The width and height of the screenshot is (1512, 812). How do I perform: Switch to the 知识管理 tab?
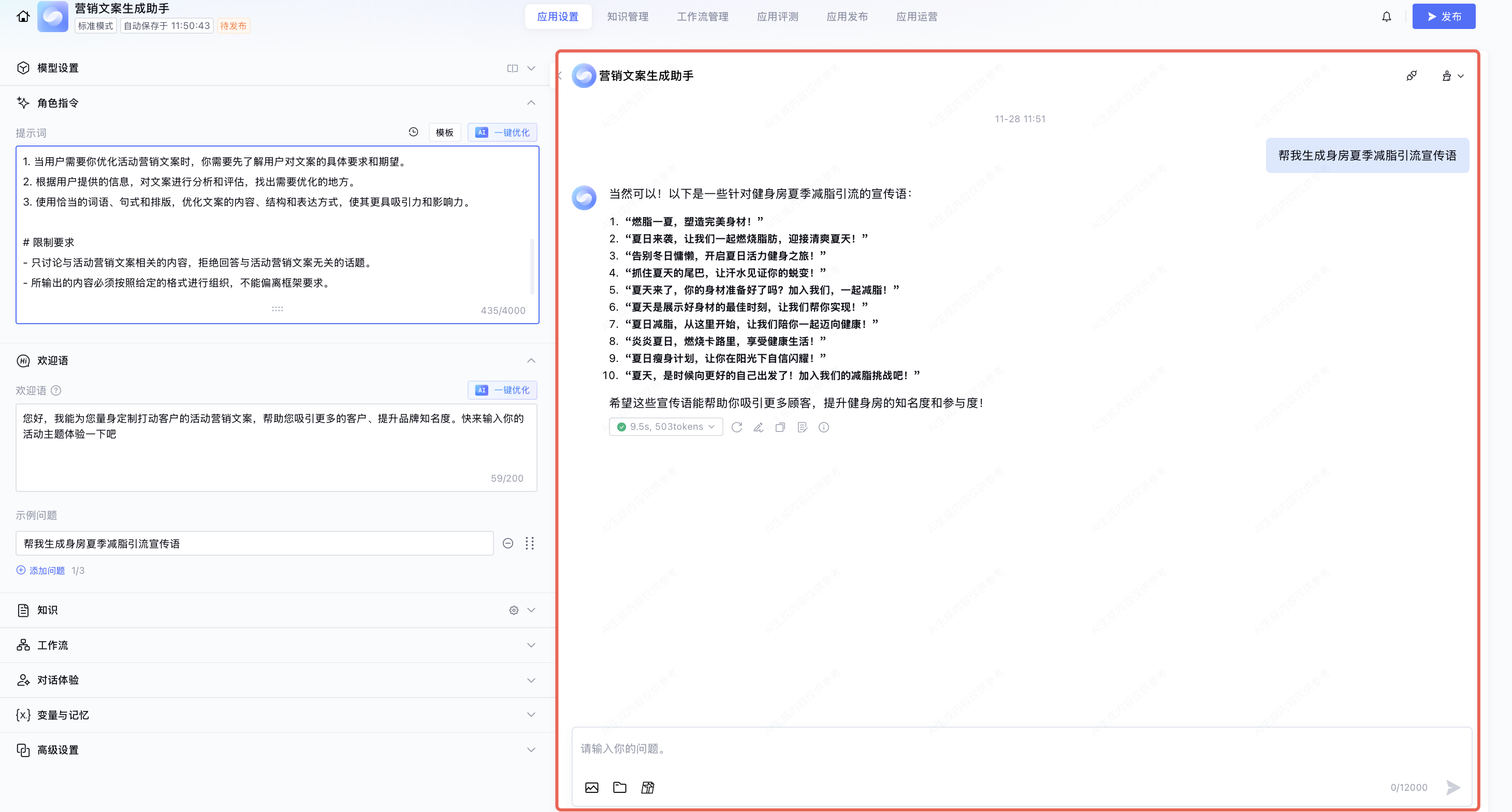pos(628,17)
